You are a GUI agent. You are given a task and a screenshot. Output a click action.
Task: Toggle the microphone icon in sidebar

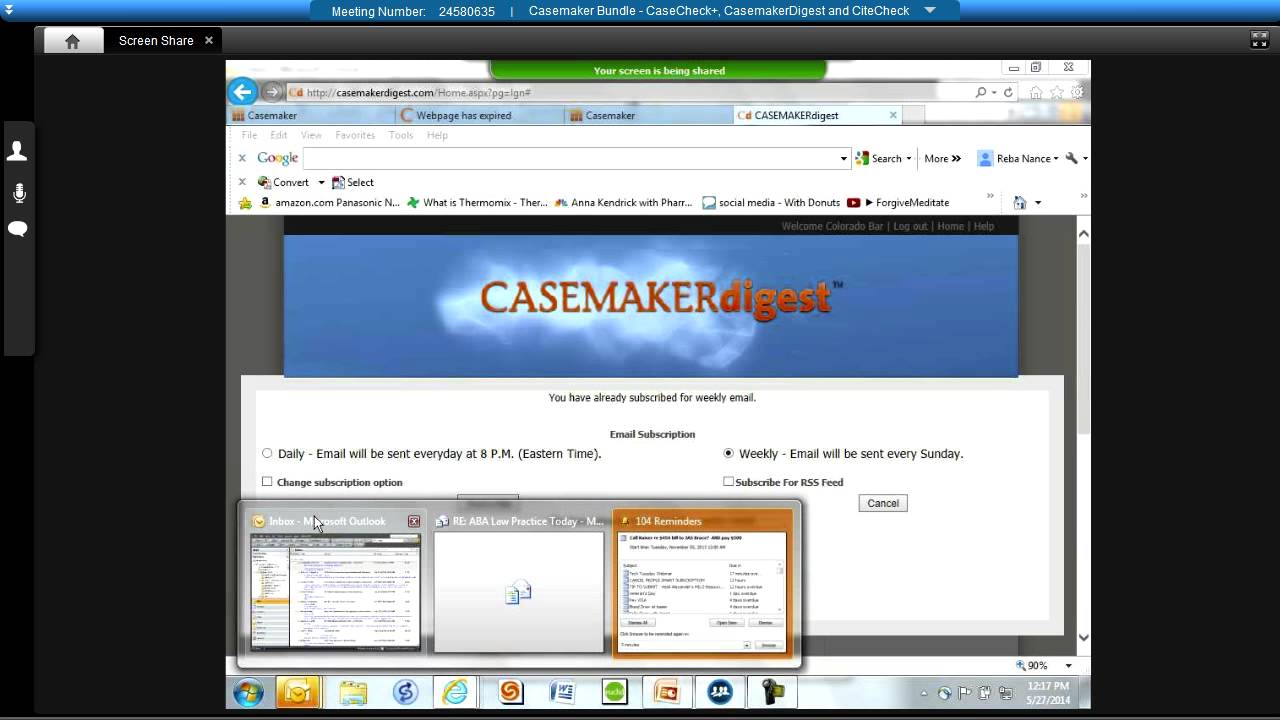point(18,193)
